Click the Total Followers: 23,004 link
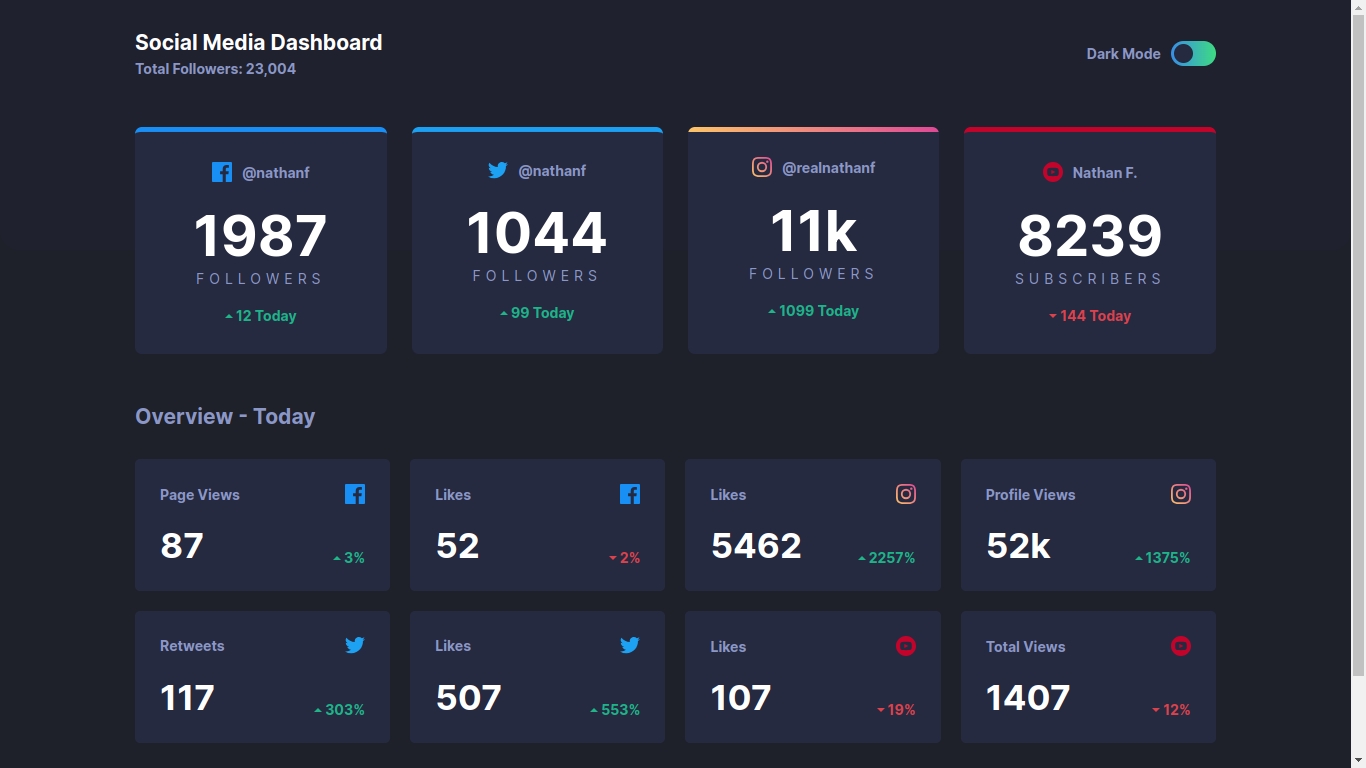 tap(215, 69)
